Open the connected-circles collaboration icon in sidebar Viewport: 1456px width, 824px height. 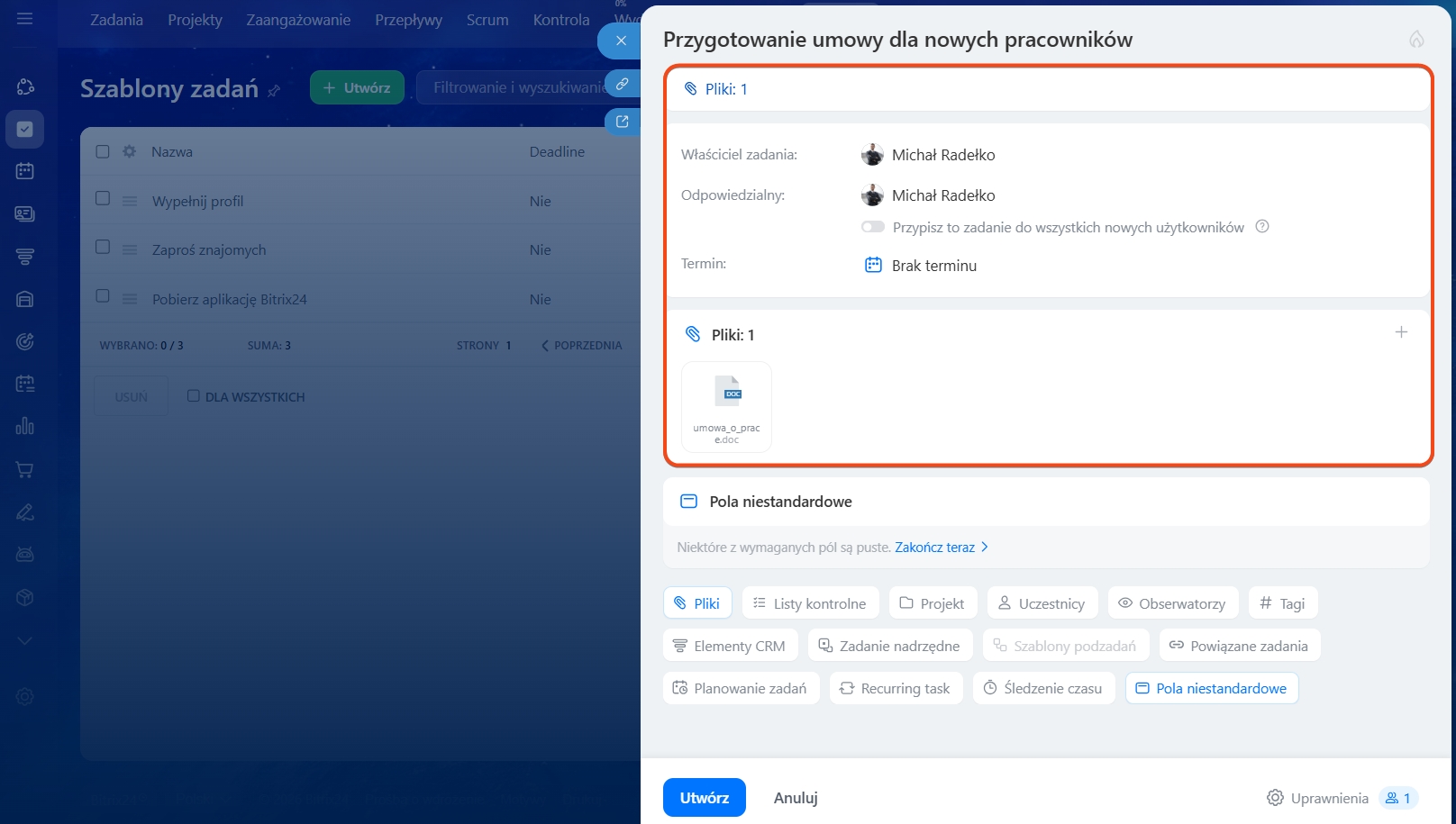pos(25,86)
